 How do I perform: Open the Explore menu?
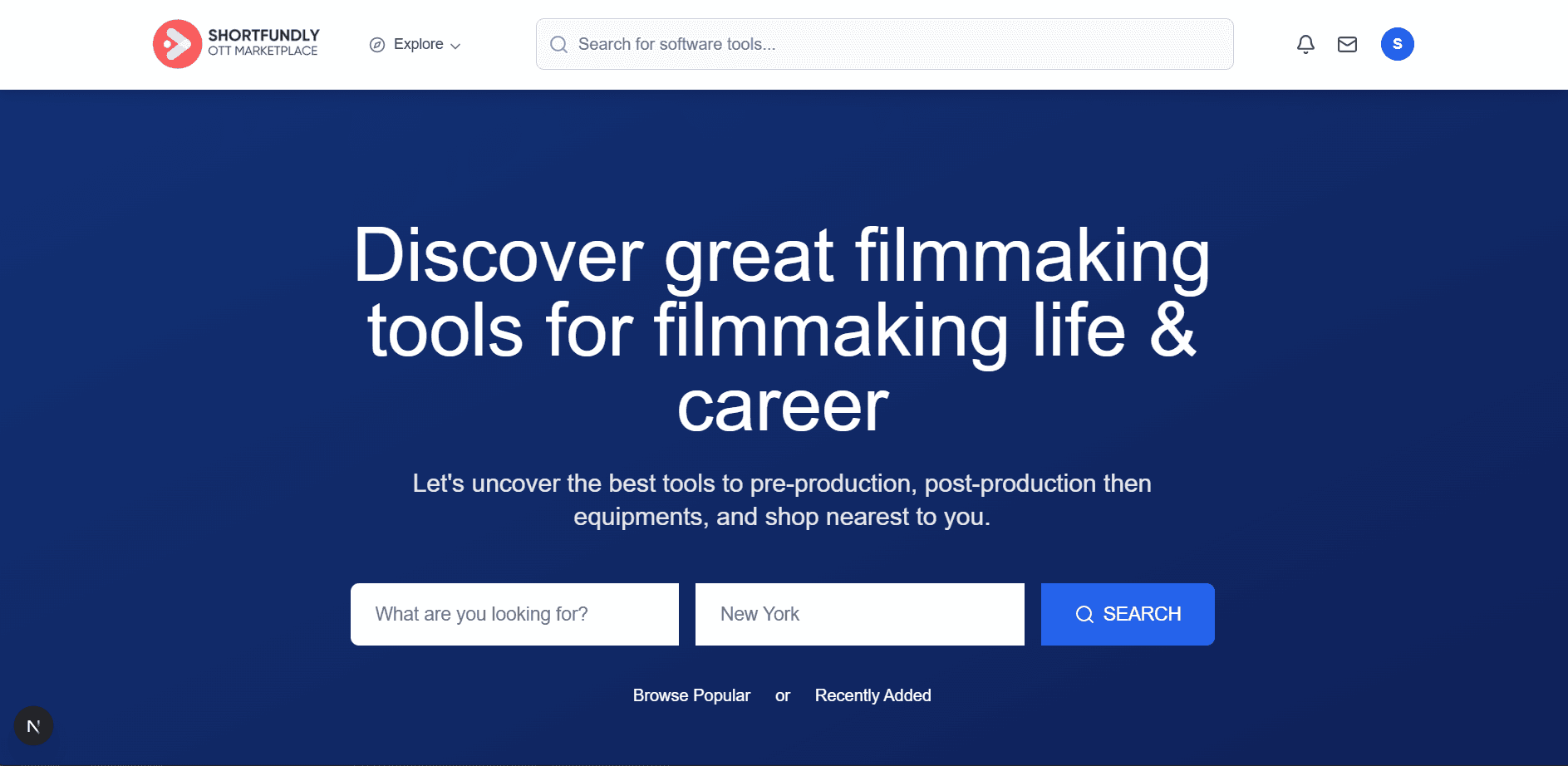418,45
